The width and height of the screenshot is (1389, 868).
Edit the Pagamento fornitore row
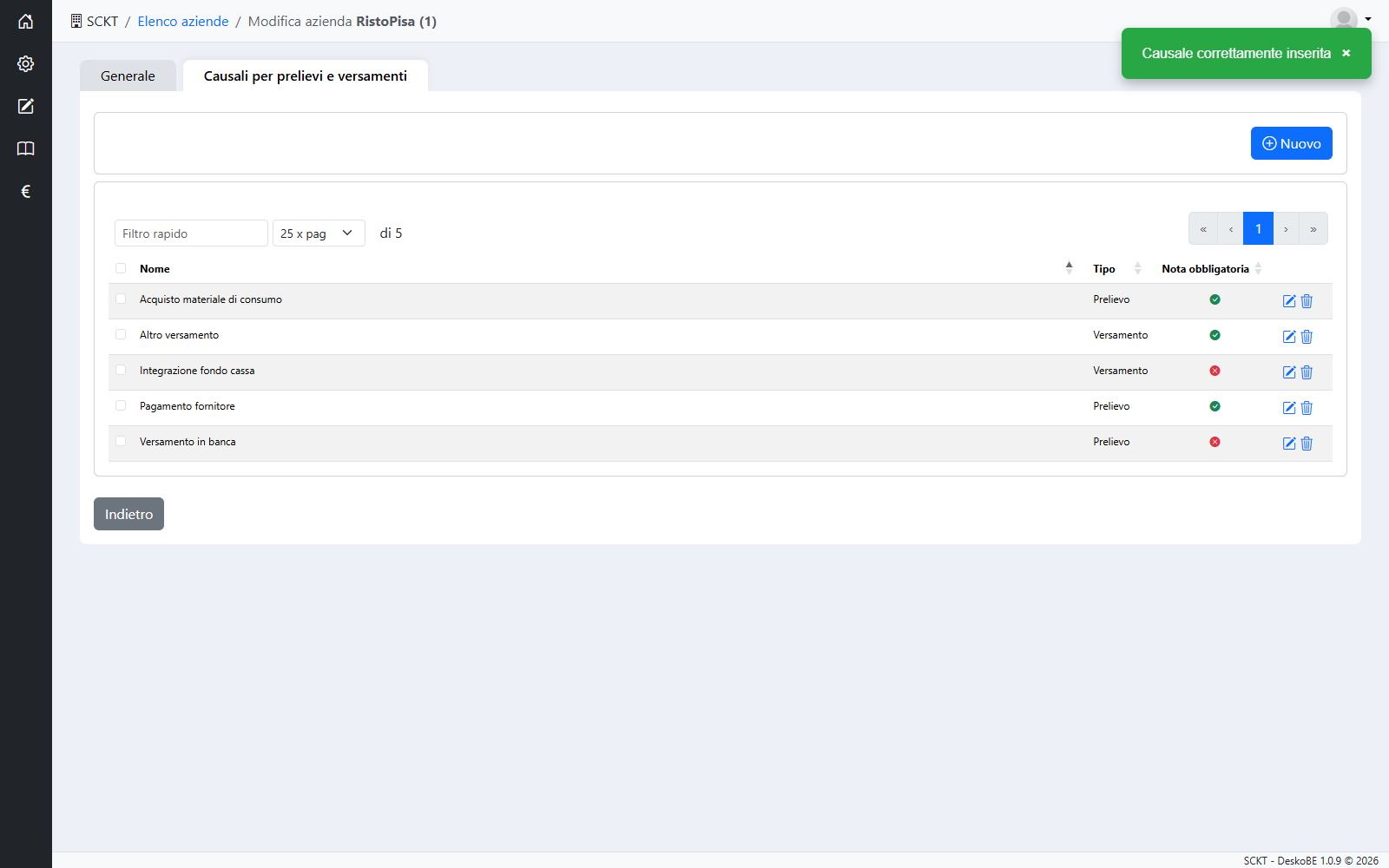click(1289, 408)
